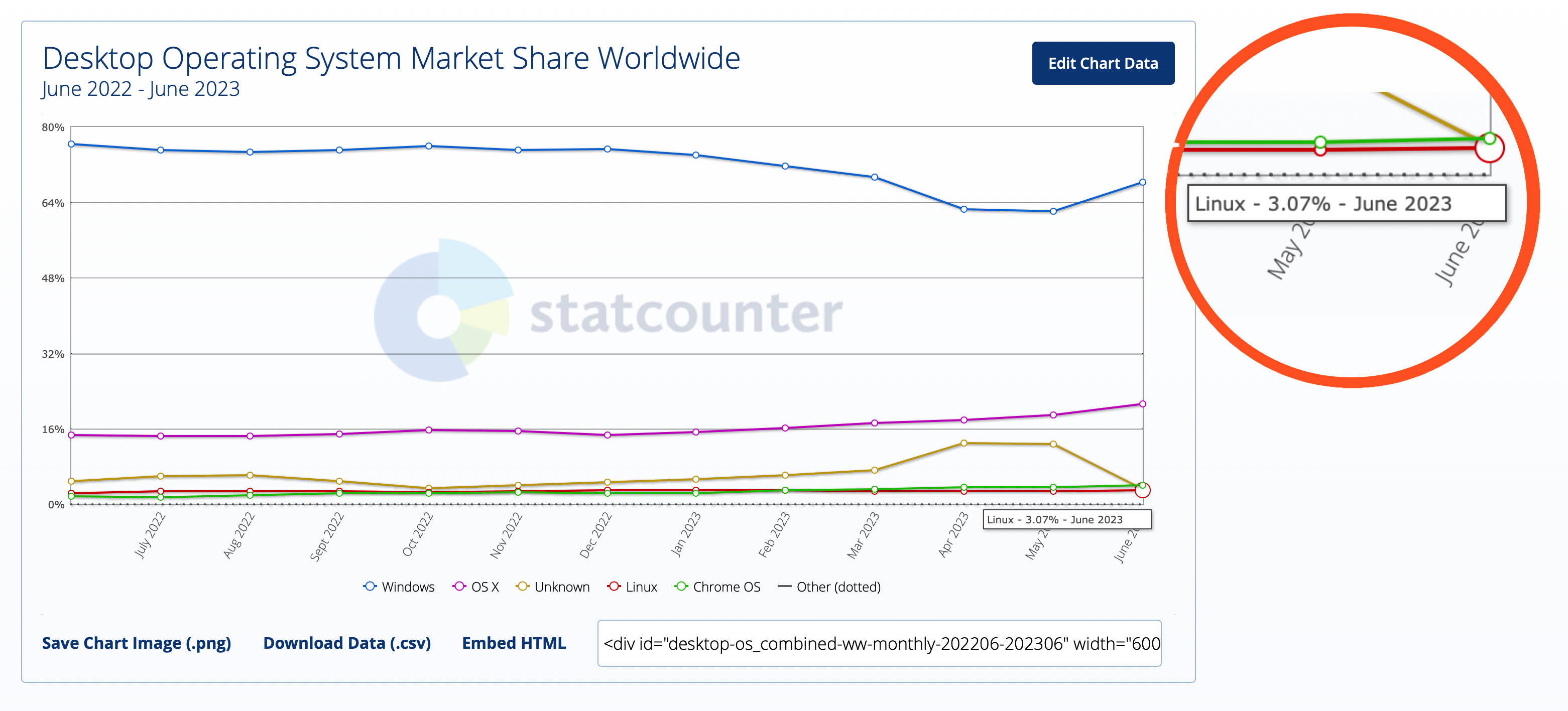This screenshot has height=711, width=1568.
Task: Click the 'June 2022 - June 2023' subtitle
Action: pos(141,89)
